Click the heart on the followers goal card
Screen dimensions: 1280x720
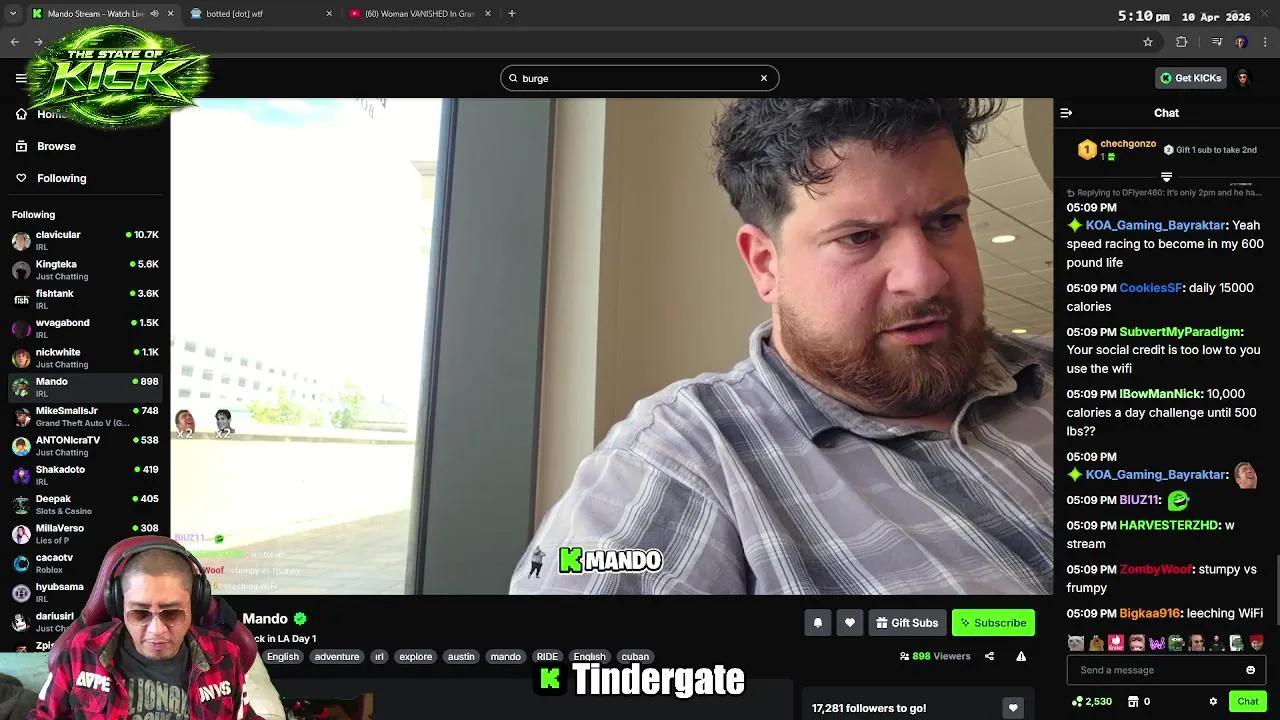tap(1013, 708)
